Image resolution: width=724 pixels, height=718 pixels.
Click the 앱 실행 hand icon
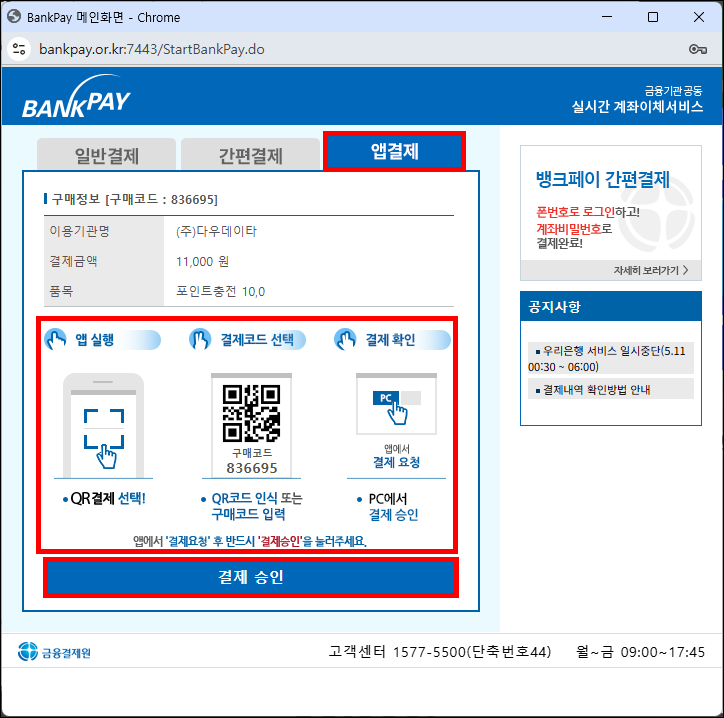pyautogui.click(x=55, y=340)
